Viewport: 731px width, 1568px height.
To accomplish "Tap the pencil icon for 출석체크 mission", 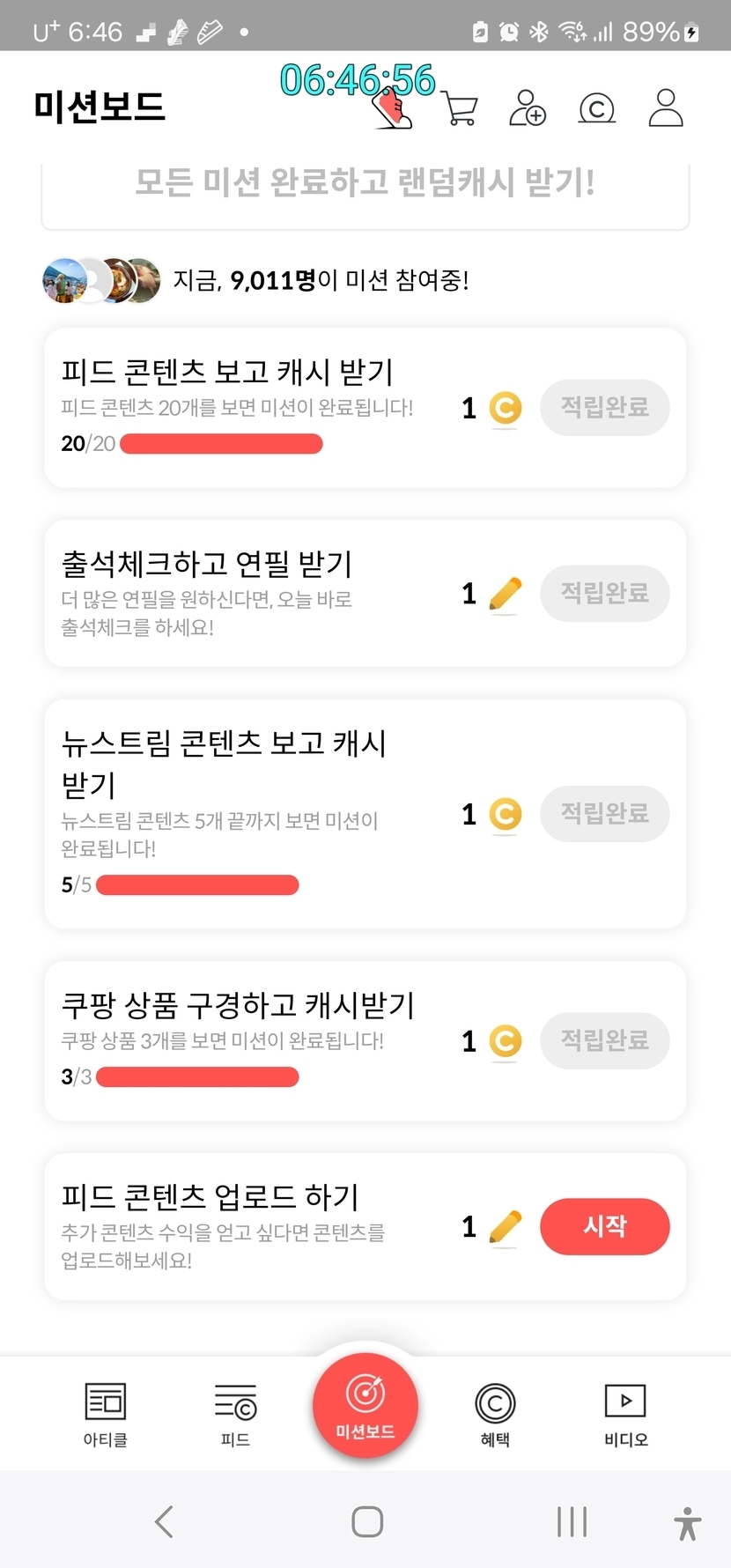I will [x=505, y=594].
